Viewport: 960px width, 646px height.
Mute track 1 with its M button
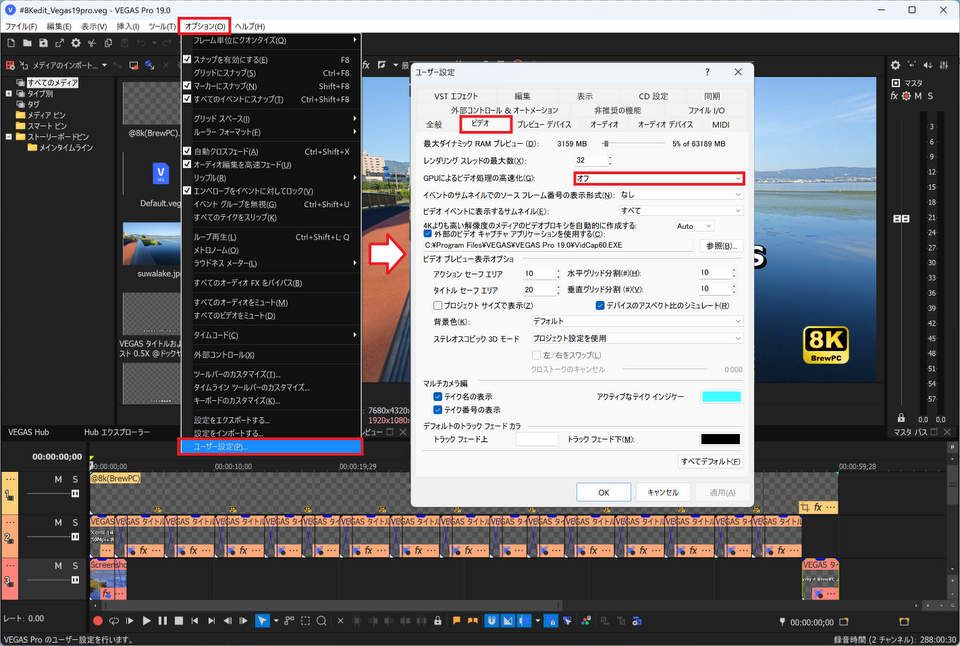point(58,480)
